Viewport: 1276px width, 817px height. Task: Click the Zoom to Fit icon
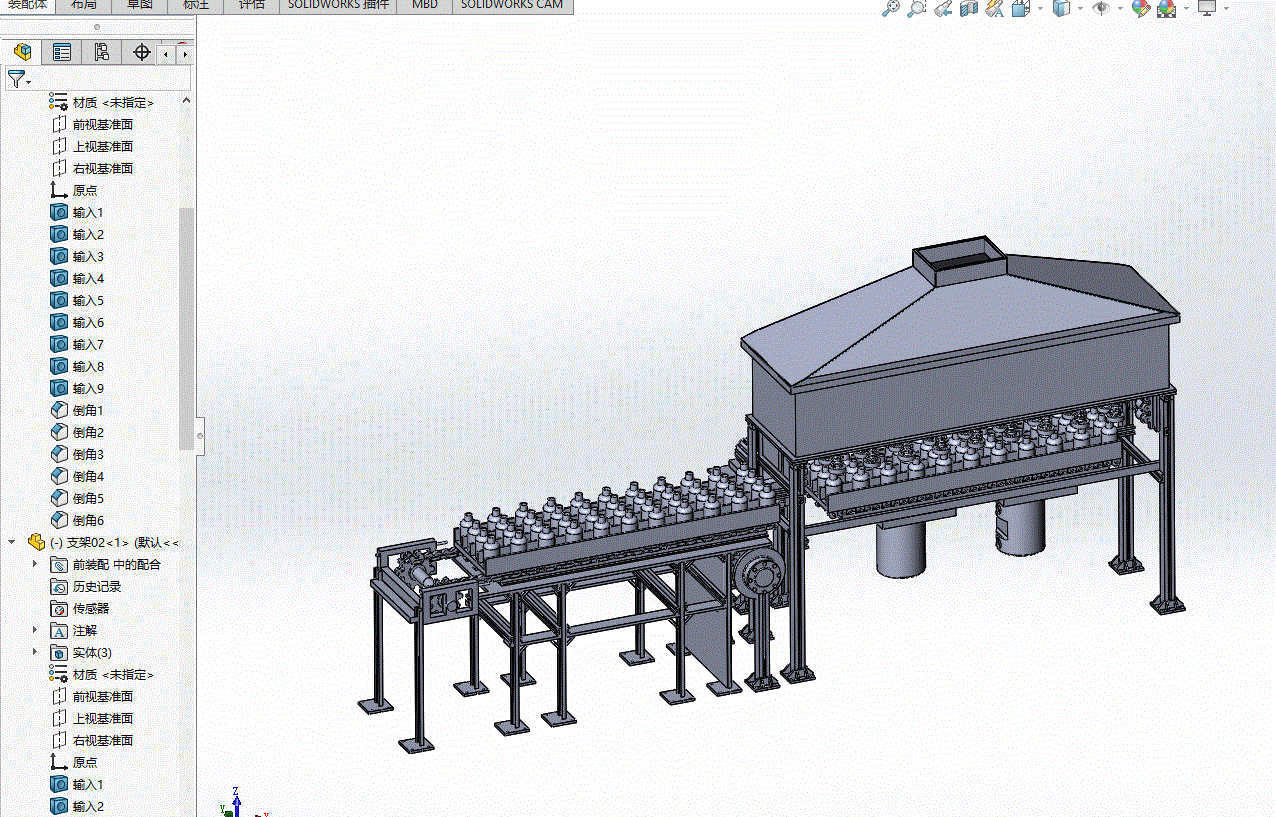tap(892, 8)
